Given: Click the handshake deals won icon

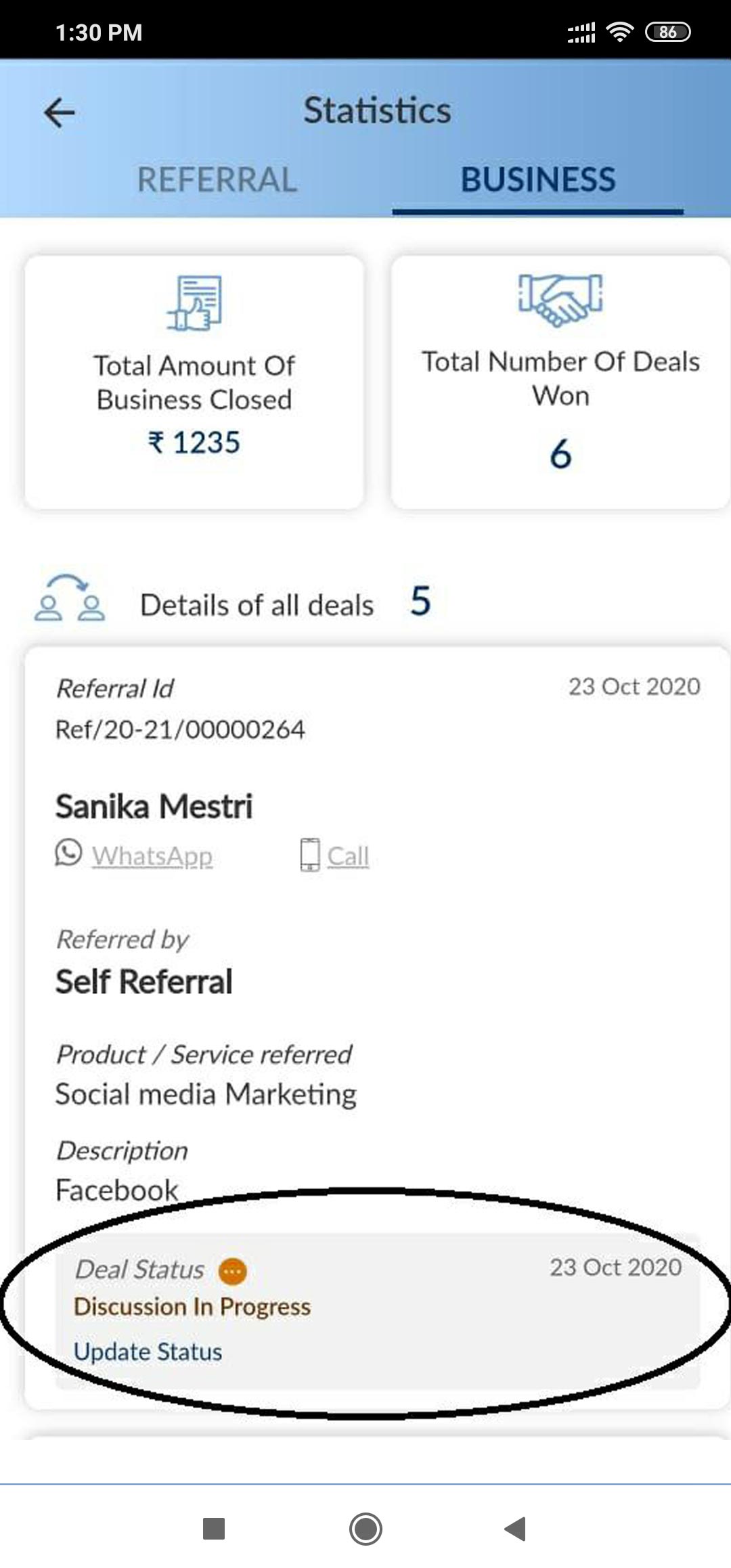Looking at the screenshot, I should click(560, 298).
